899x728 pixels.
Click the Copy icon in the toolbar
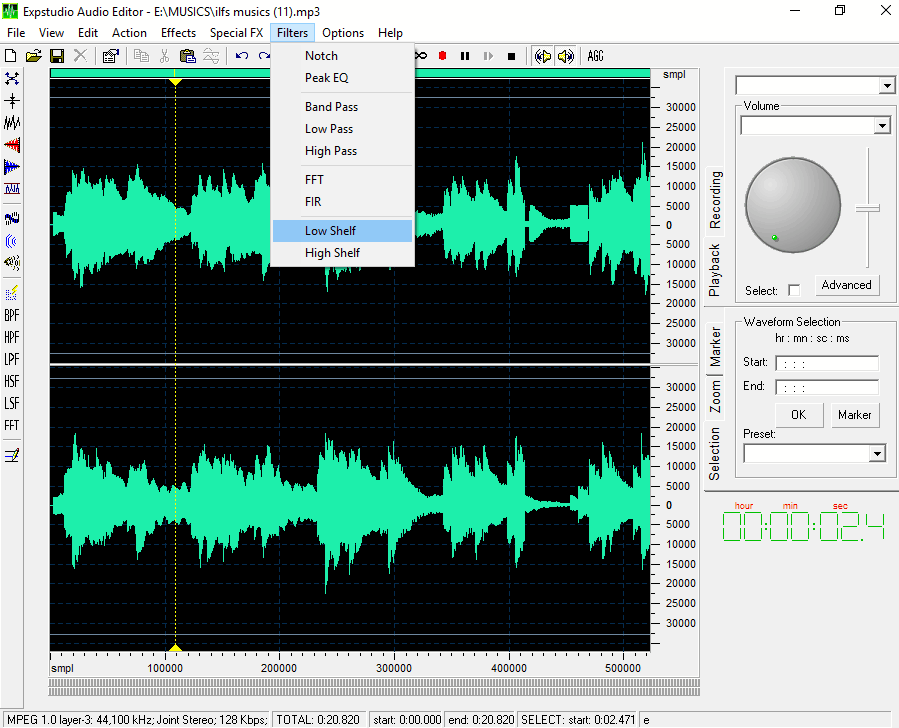click(141, 56)
